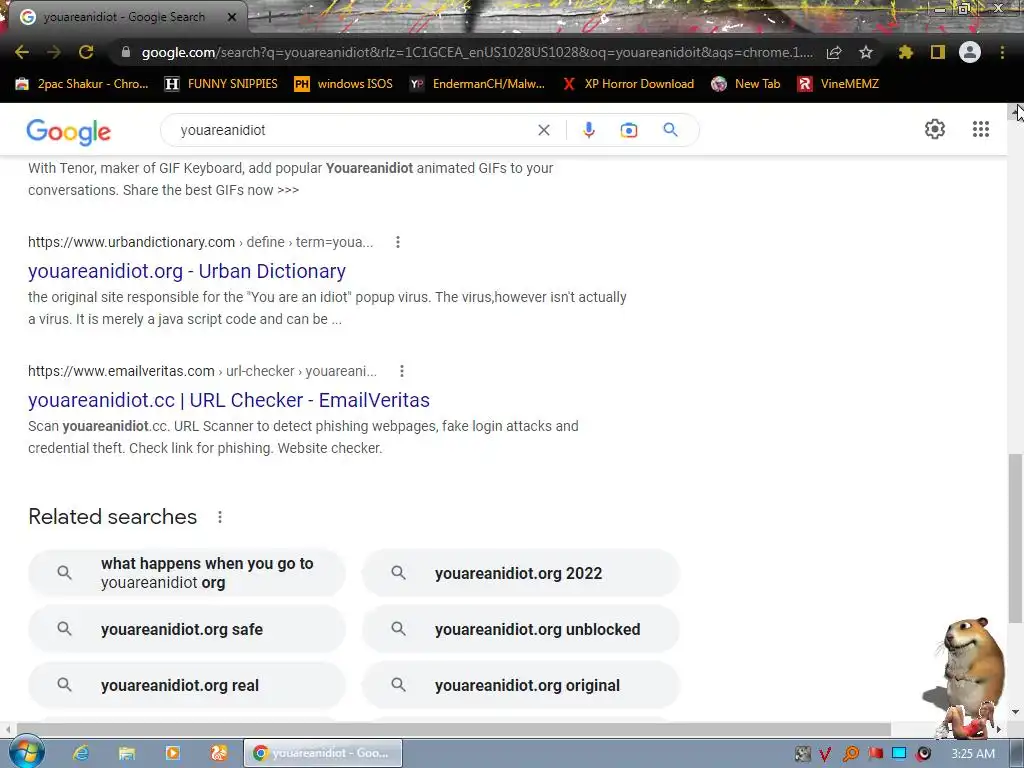Open Windows Explorer folder on the taskbar

(127, 753)
